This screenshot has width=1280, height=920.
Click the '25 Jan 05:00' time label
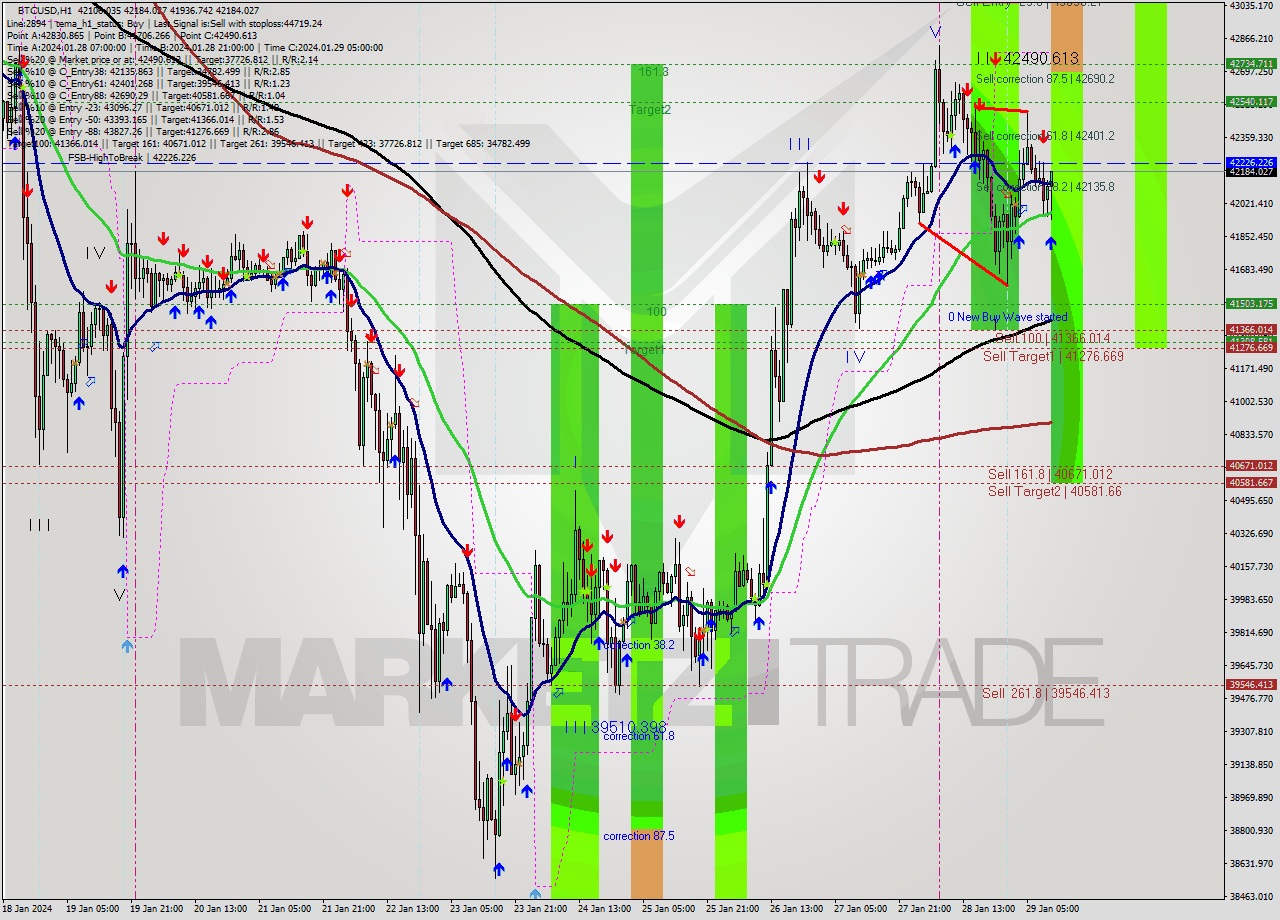pos(669,909)
